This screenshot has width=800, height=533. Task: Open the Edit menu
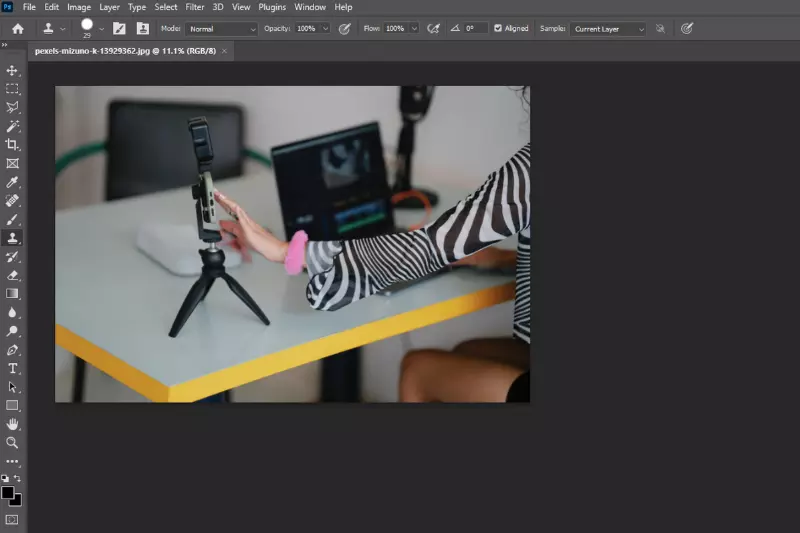pyautogui.click(x=52, y=7)
